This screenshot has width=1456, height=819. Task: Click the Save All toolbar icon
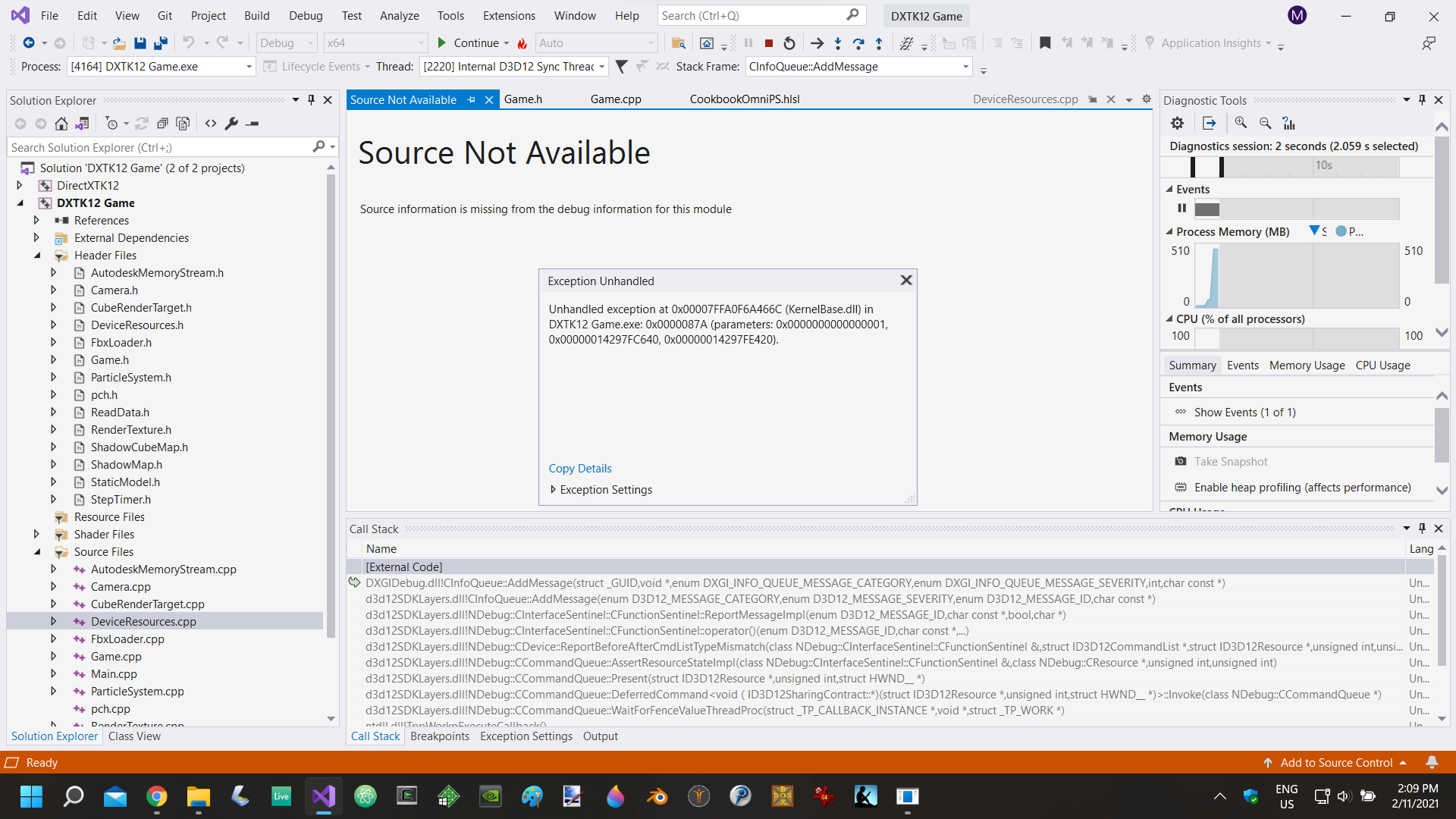coord(160,43)
